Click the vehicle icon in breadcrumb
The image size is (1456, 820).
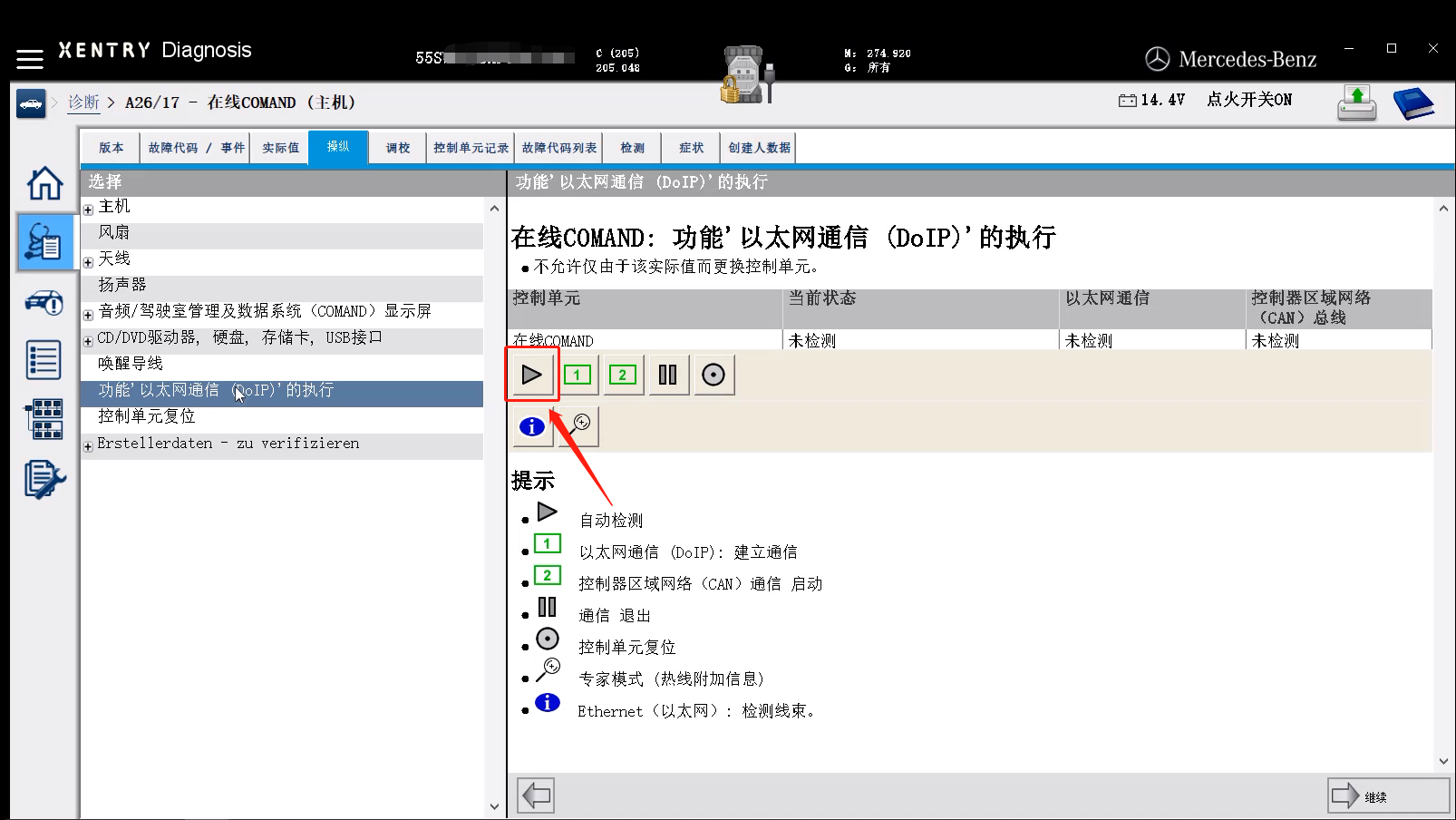click(31, 102)
